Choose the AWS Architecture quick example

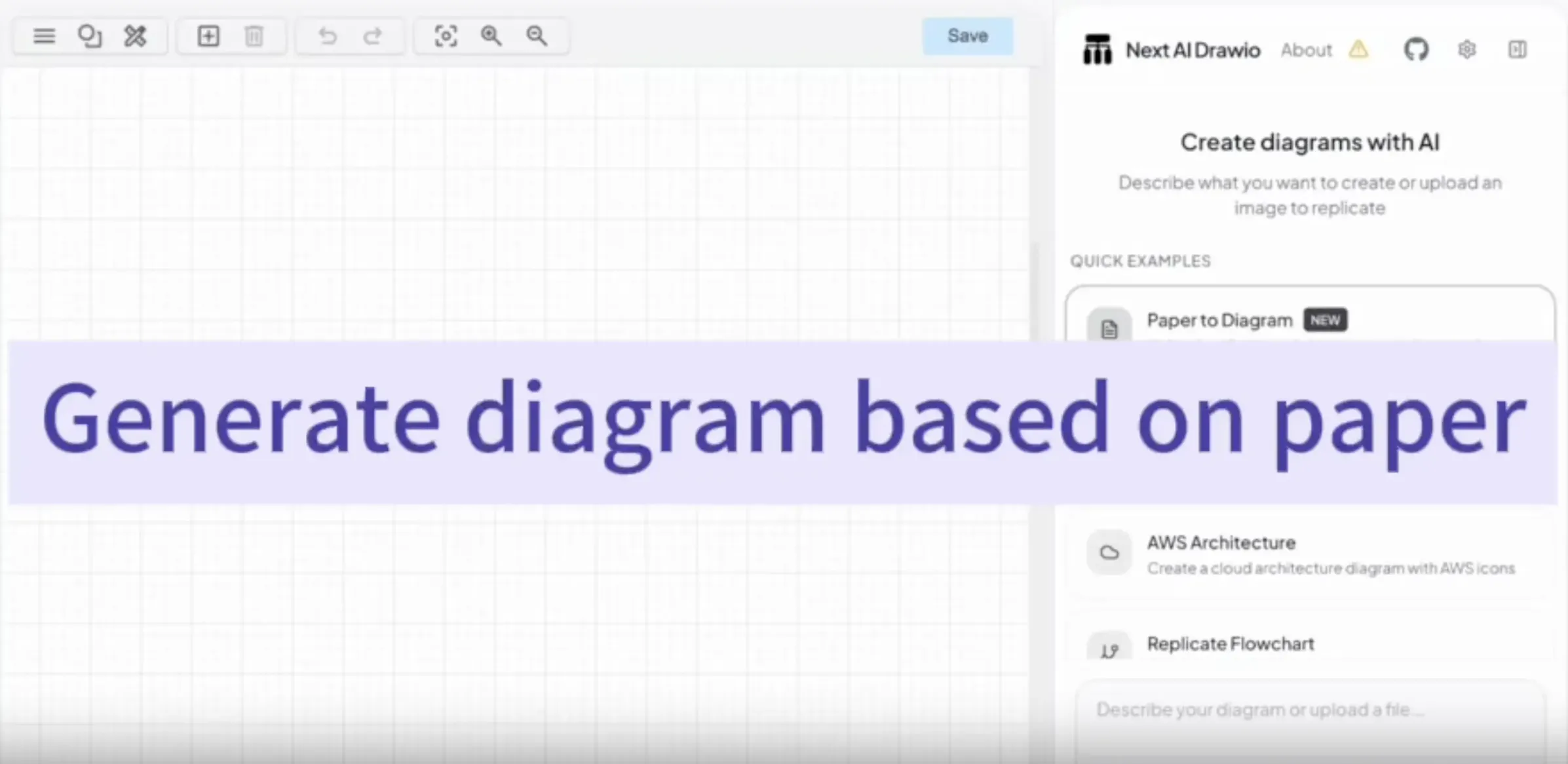click(x=1220, y=552)
